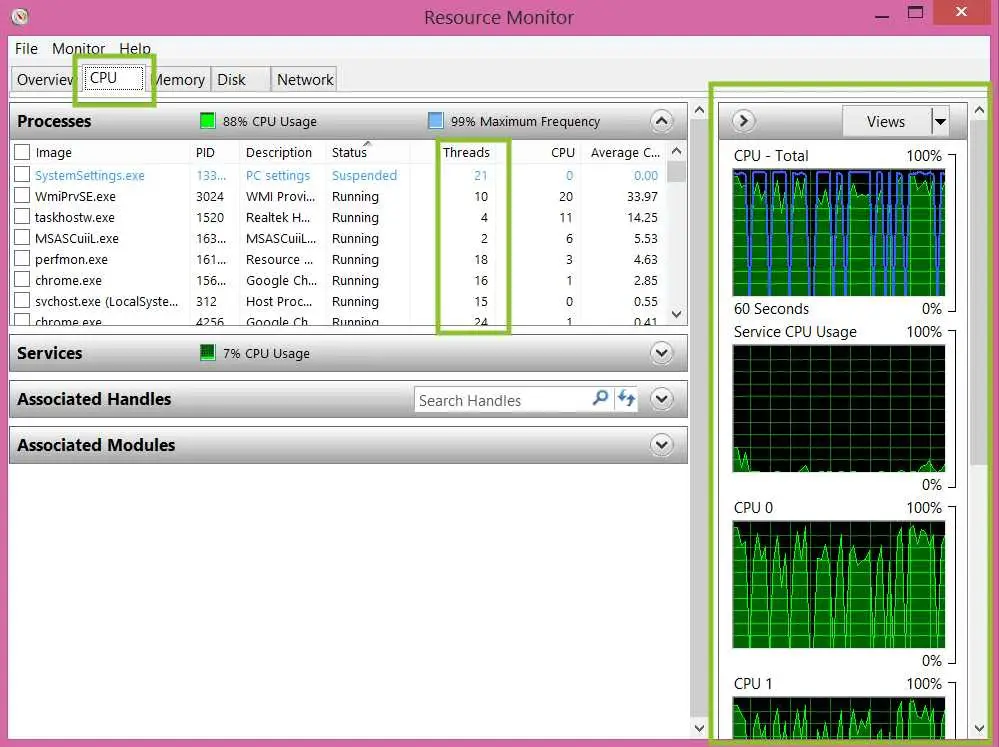Click the 33.97 average CPU value

click(x=642, y=196)
